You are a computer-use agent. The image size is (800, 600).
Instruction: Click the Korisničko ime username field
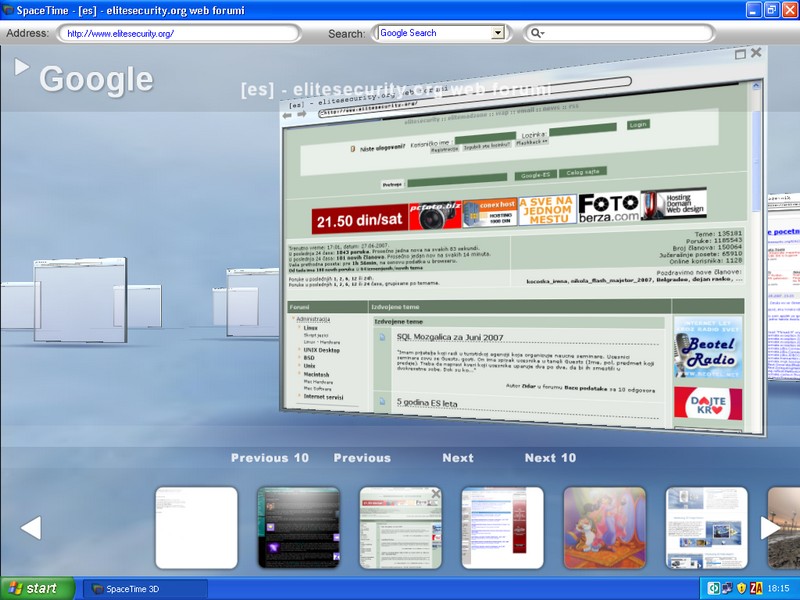(485, 138)
